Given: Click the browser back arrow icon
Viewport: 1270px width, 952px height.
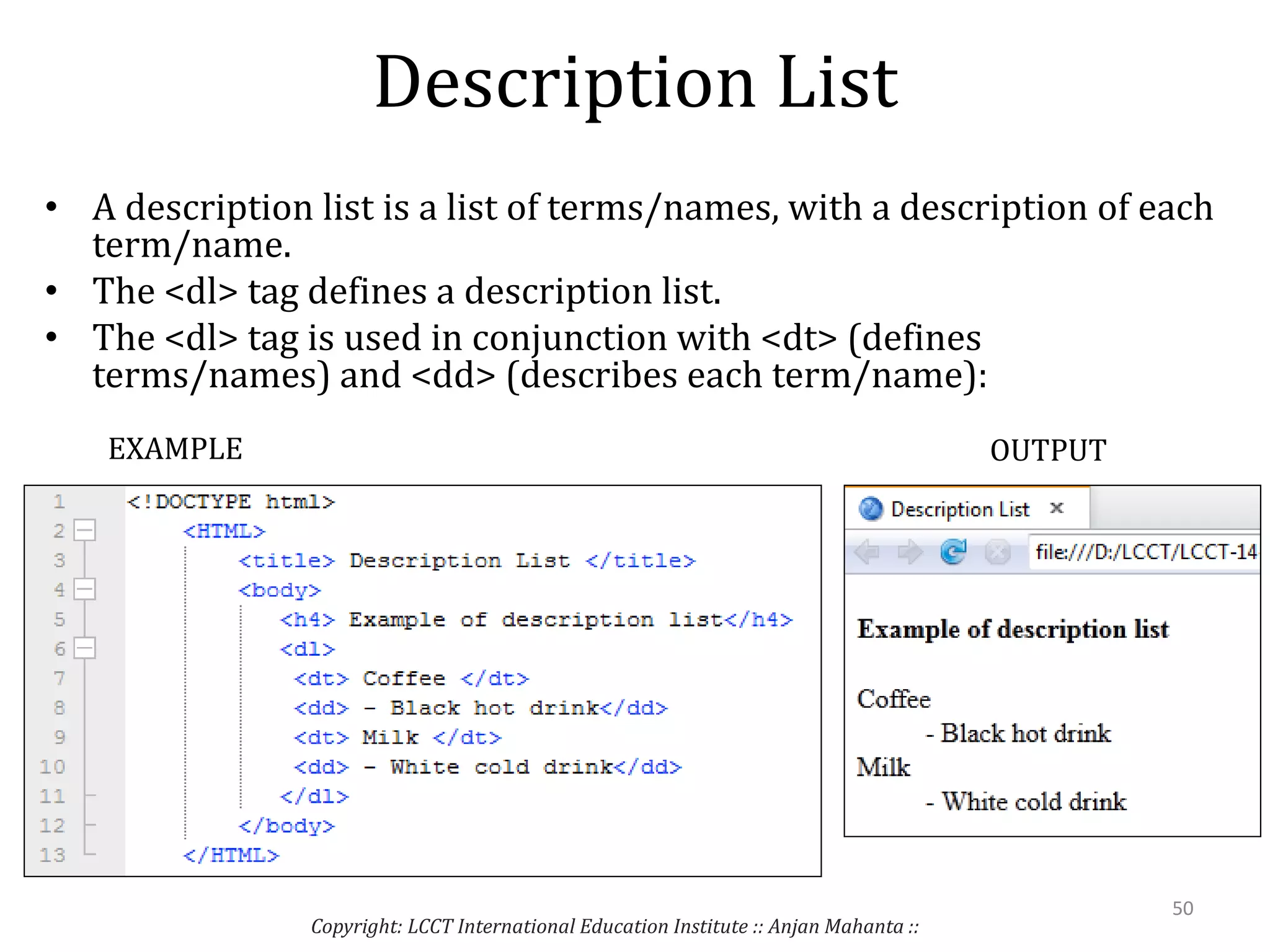Looking at the screenshot, I should [867, 552].
